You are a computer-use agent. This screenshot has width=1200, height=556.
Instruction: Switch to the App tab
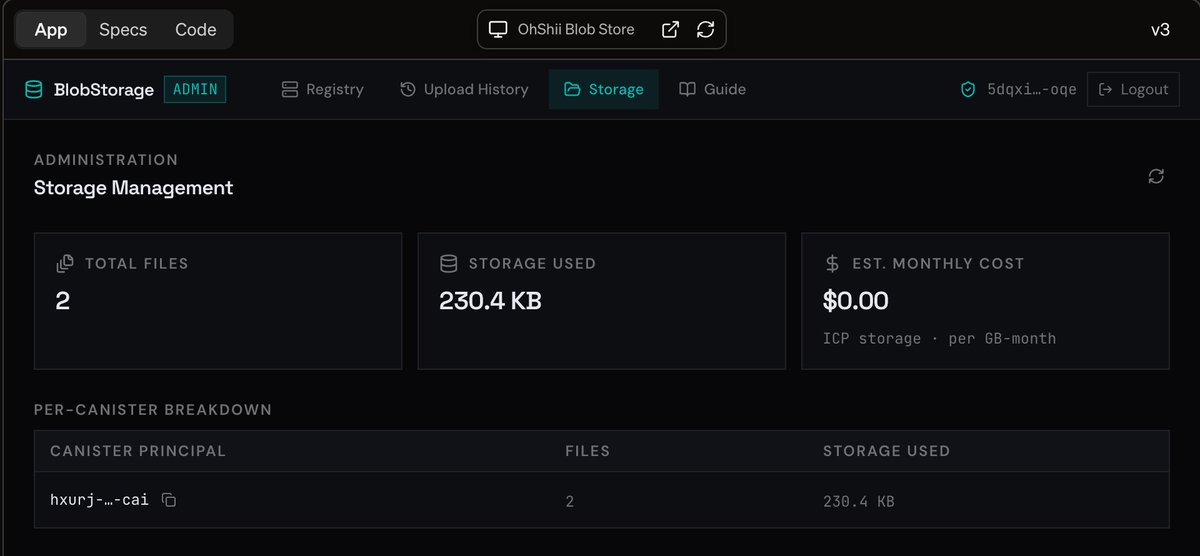point(51,30)
